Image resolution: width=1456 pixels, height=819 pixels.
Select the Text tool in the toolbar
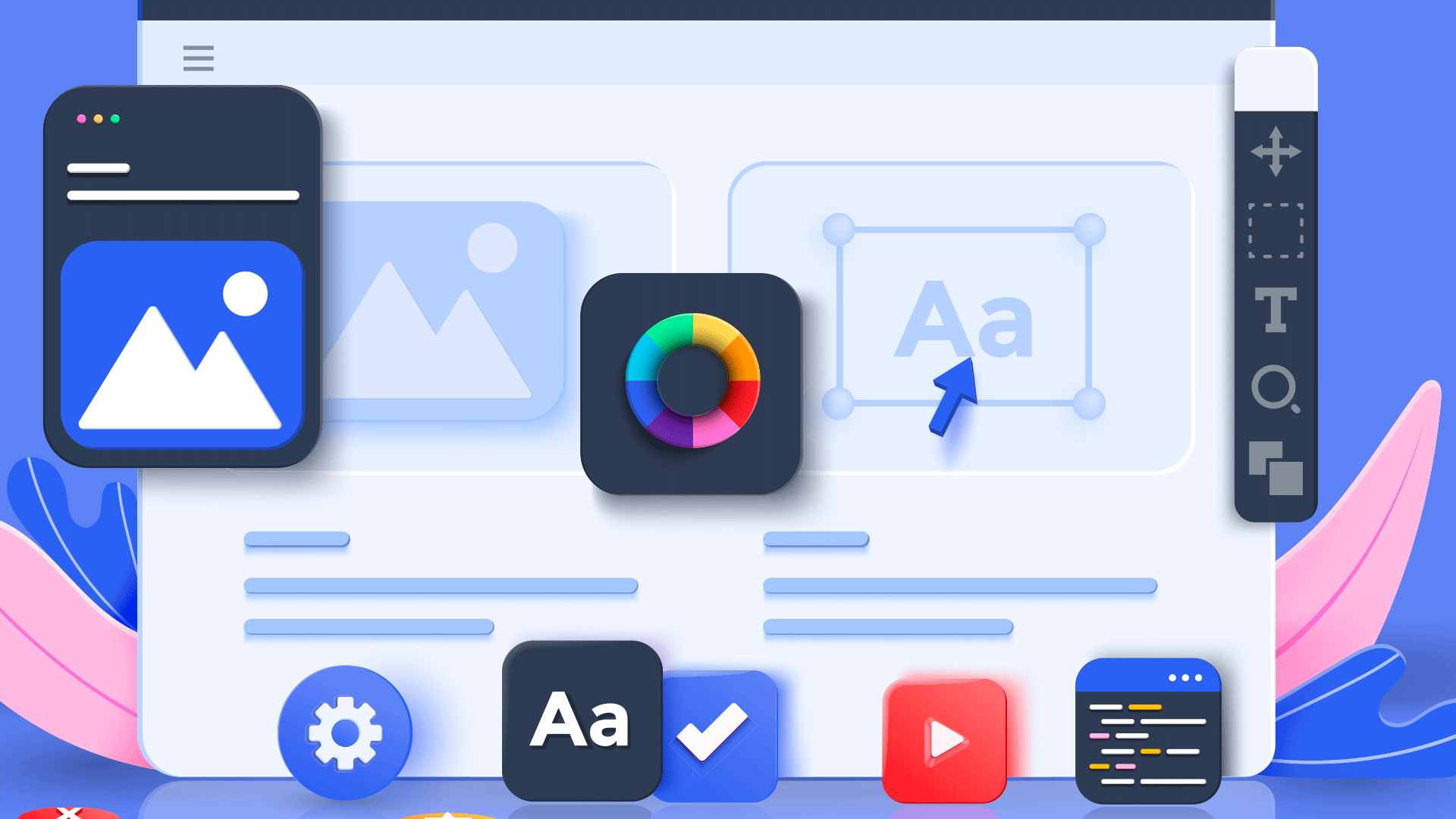pos(1276,309)
